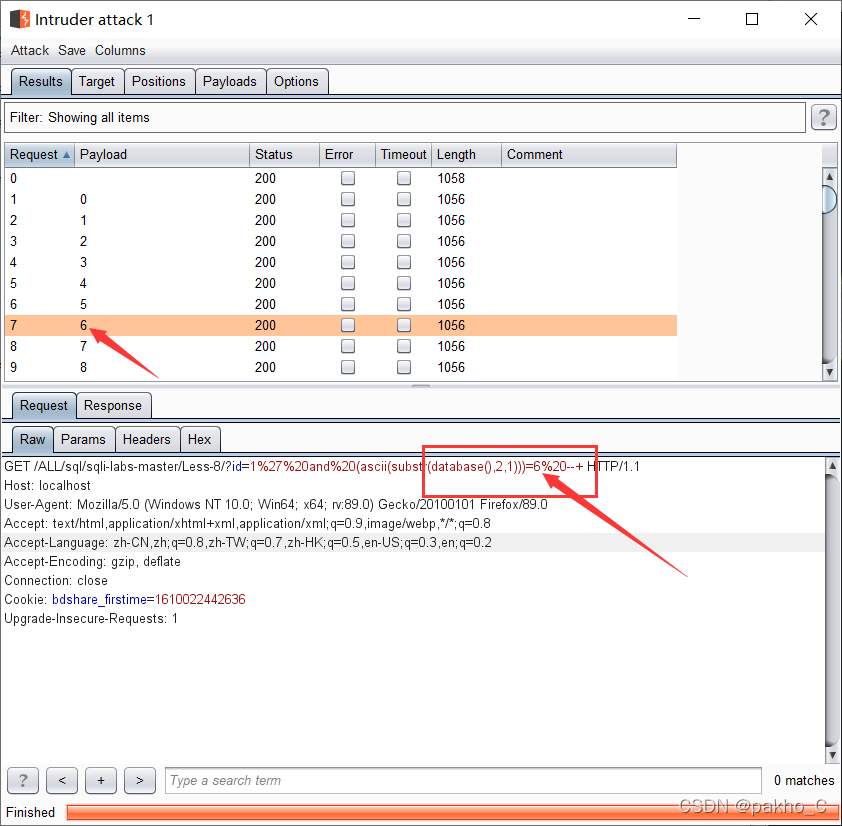Image resolution: width=842 pixels, height=826 pixels.
Task: Open the filter help question-mark button
Action: pos(824,117)
